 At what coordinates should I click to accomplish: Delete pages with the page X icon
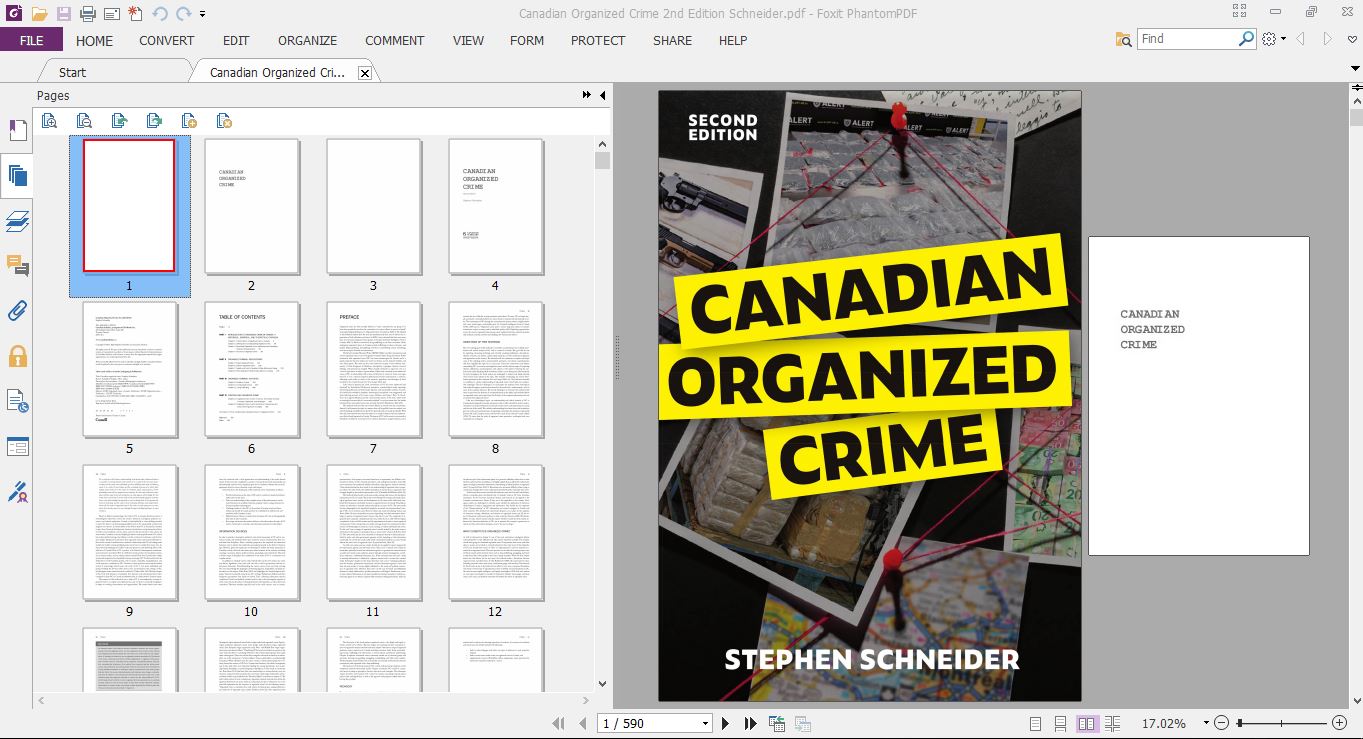pos(224,121)
